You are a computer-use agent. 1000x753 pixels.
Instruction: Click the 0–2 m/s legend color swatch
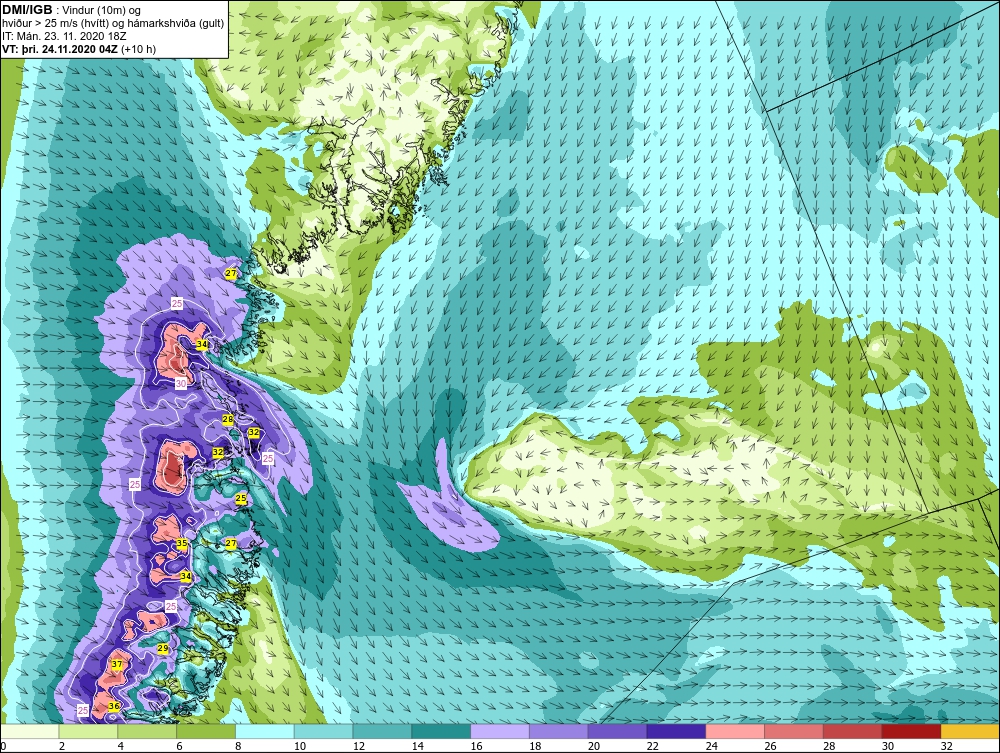[30, 731]
